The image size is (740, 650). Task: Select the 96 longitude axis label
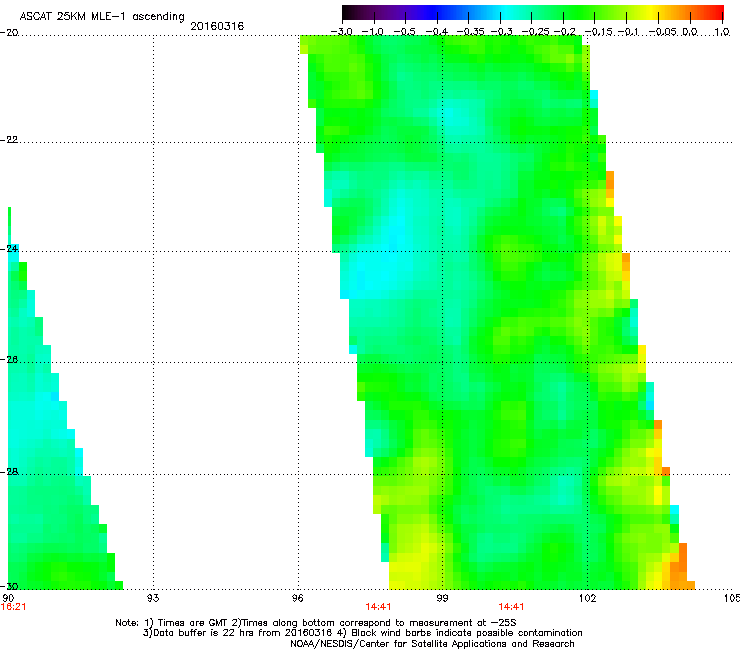[298, 598]
